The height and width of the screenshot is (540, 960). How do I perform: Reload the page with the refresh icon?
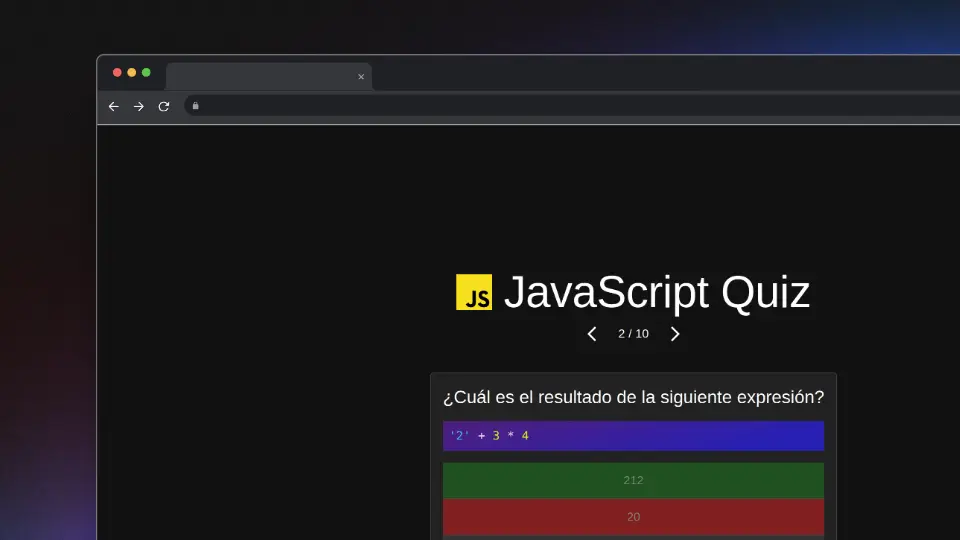[163, 107]
